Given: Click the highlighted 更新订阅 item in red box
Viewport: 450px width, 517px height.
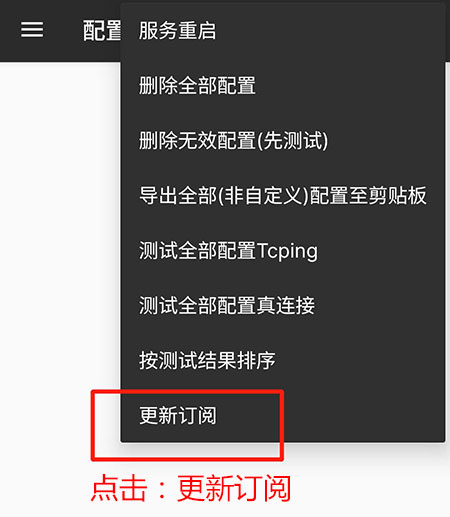Looking at the screenshot, I should (283, 415).
